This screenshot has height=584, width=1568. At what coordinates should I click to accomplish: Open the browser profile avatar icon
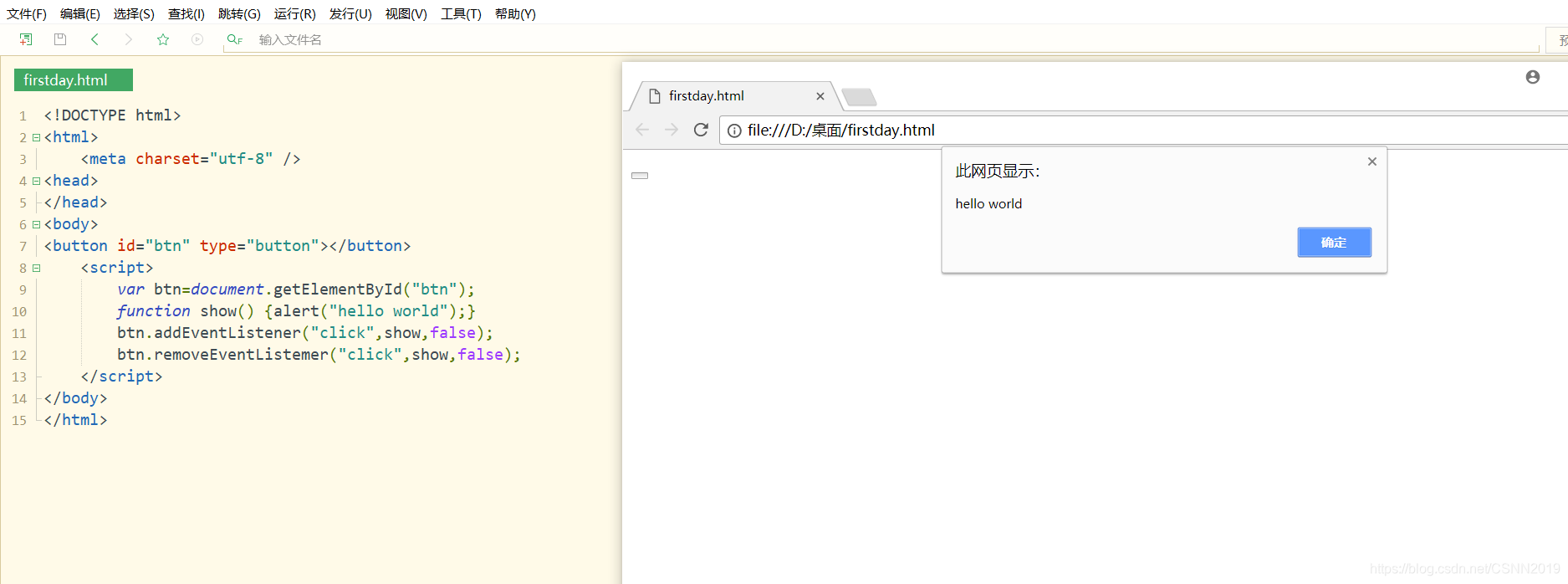[x=1533, y=77]
